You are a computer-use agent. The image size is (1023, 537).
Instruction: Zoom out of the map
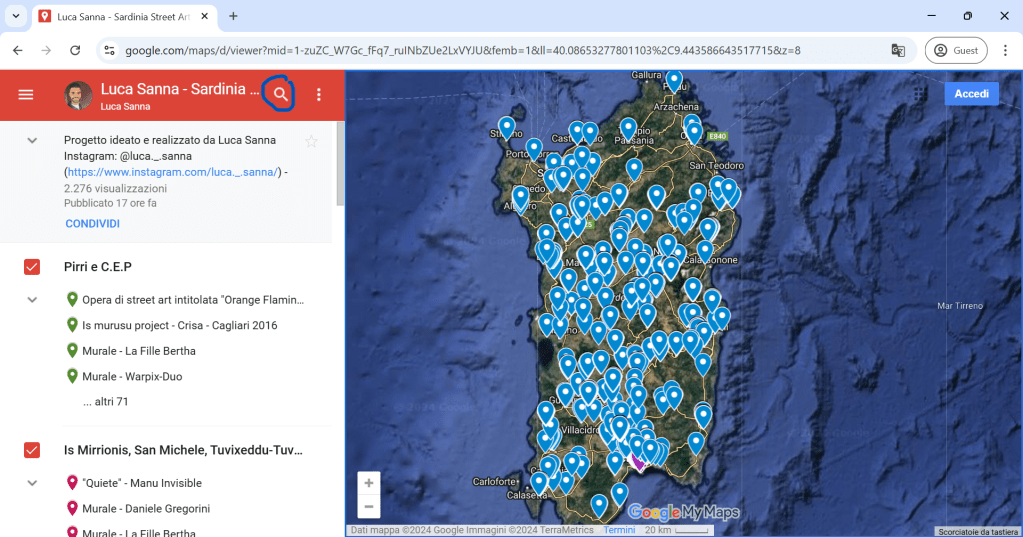369,506
